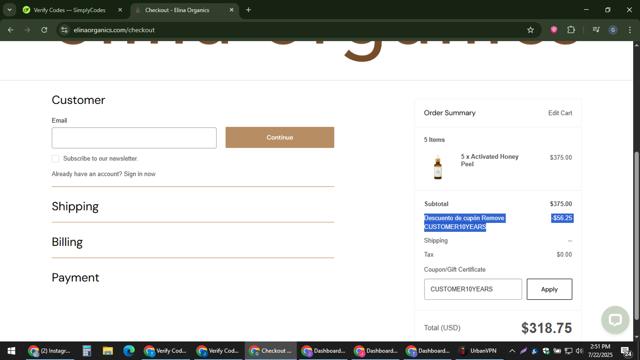640x360 pixels.
Task: Open the Chrome profile avatar
Action: pyautogui.click(x=613, y=30)
